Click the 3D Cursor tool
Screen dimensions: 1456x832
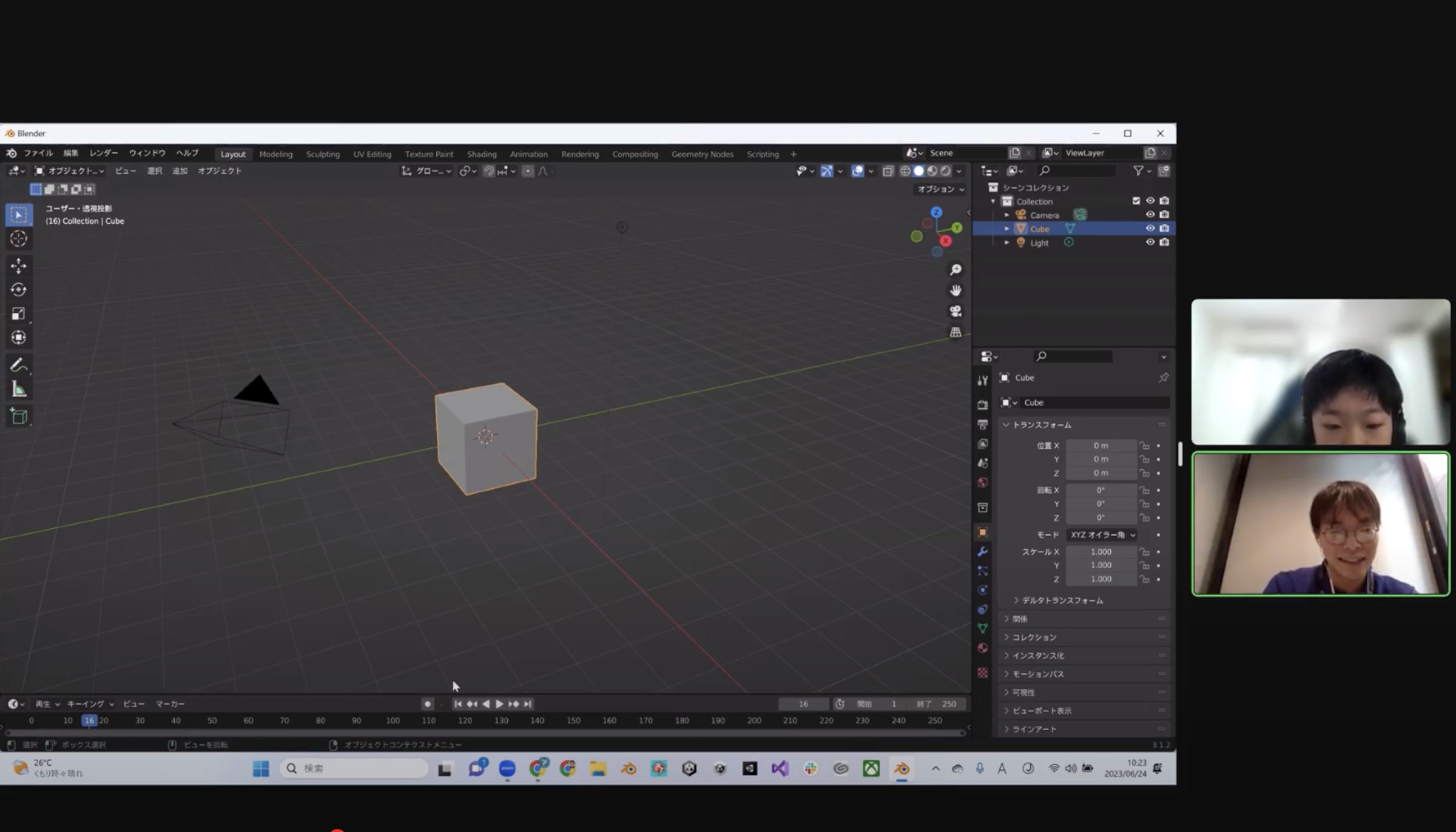[x=18, y=239]
